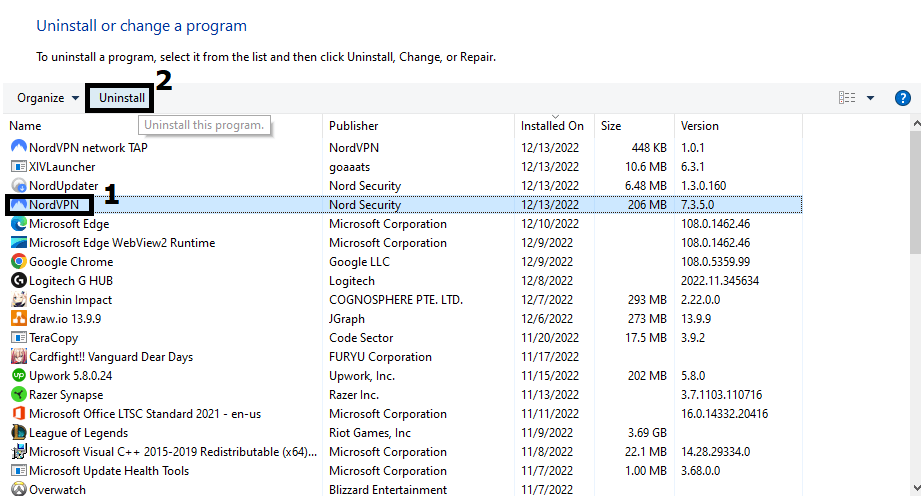Click the Microsoft Office LTSC icon
This screenshot has width=921, height=496.
coord(19,413)
